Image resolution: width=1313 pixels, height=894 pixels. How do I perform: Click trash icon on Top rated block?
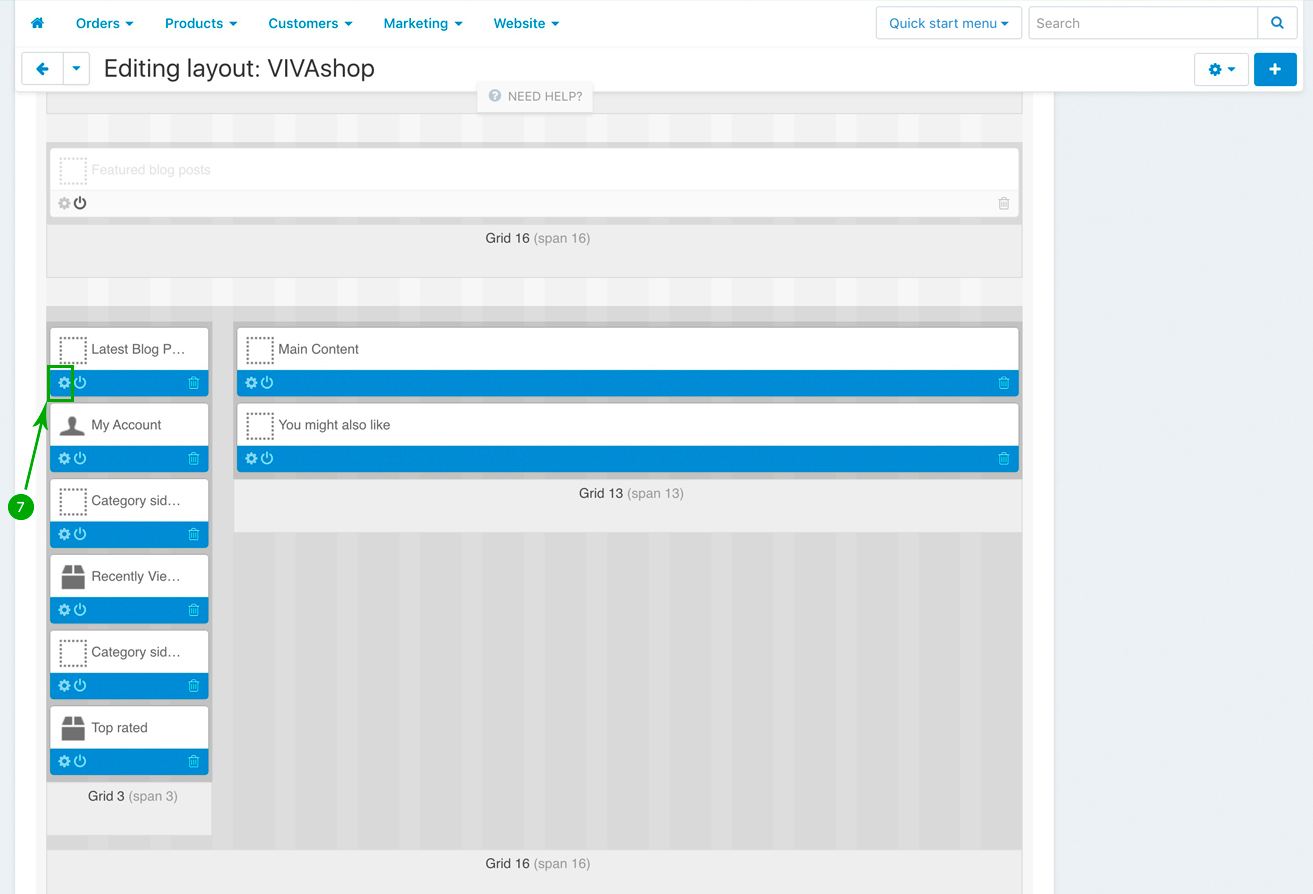pos(194,762)
